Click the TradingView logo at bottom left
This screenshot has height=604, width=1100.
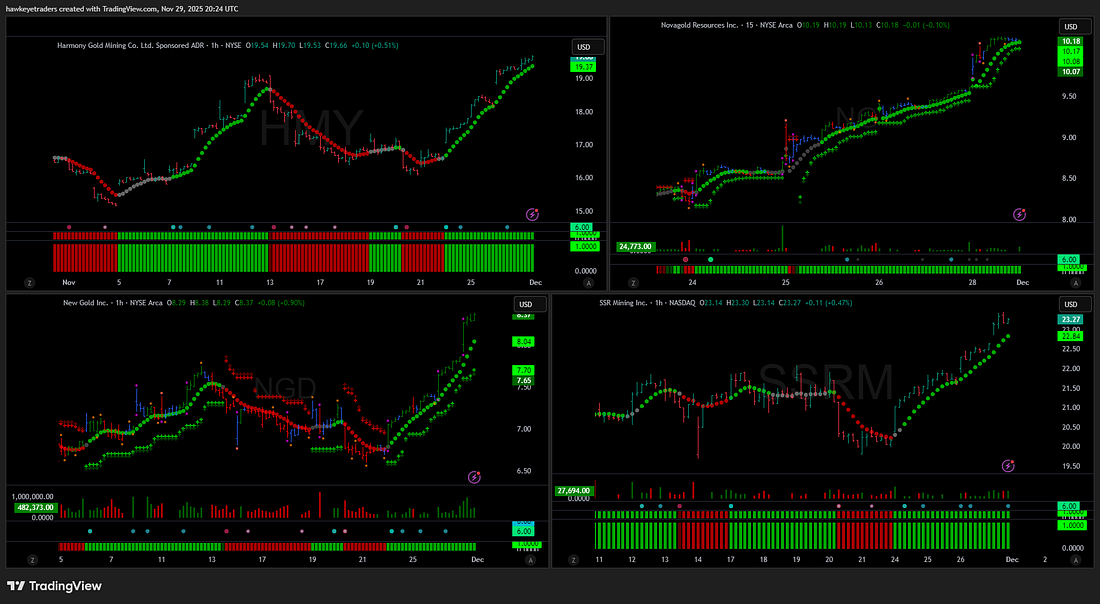click(55, 586)
